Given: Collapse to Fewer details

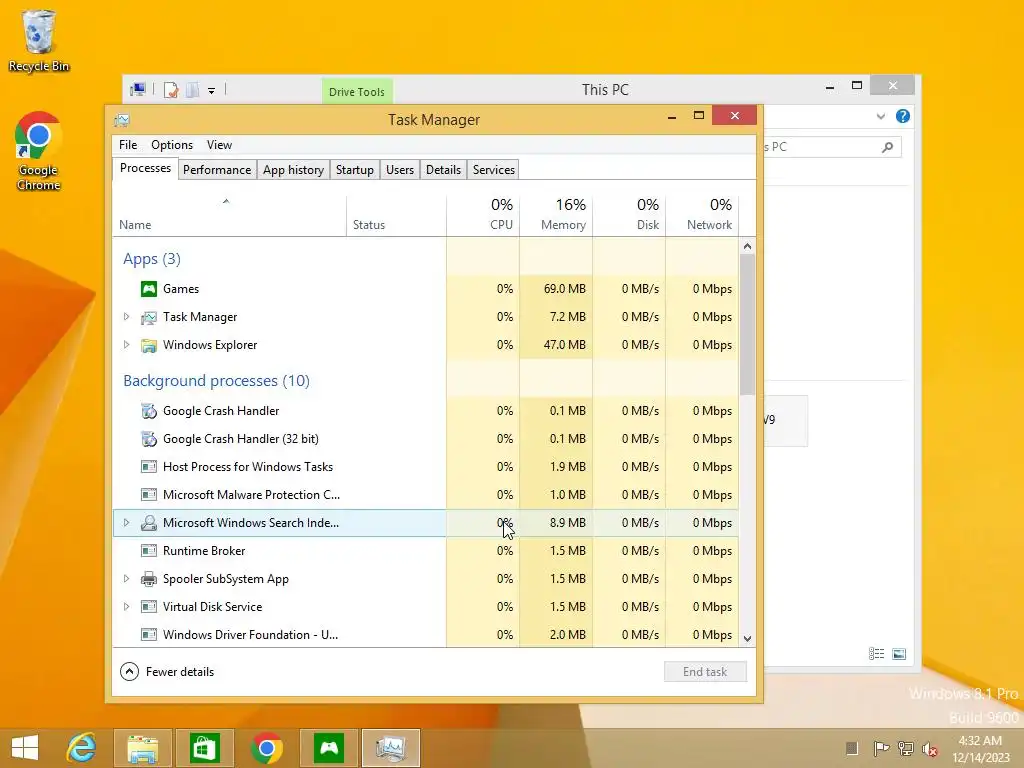Looking at the screenshot, I should click(167, 671).
